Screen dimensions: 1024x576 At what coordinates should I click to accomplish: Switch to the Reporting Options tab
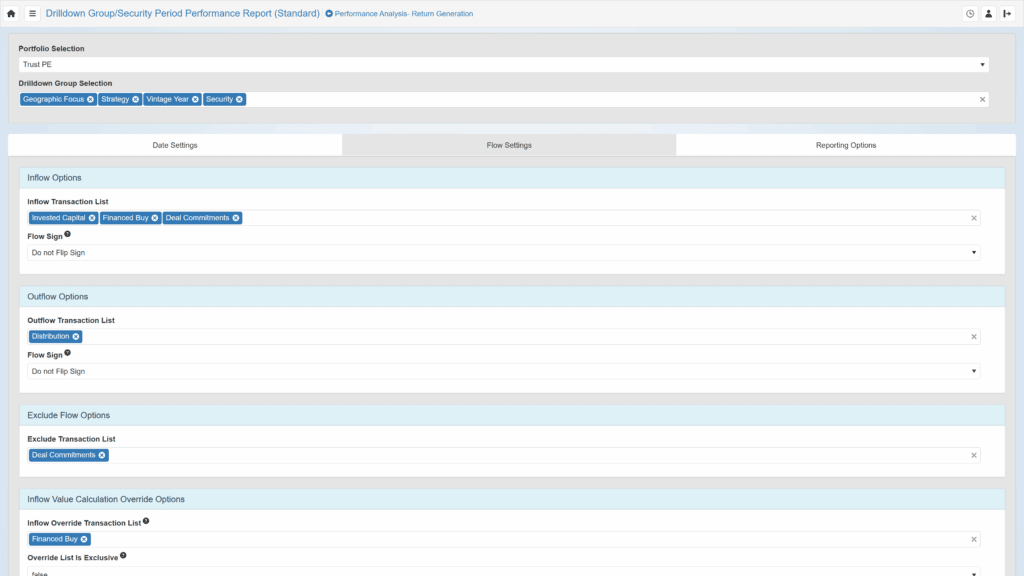coord(846,145)
